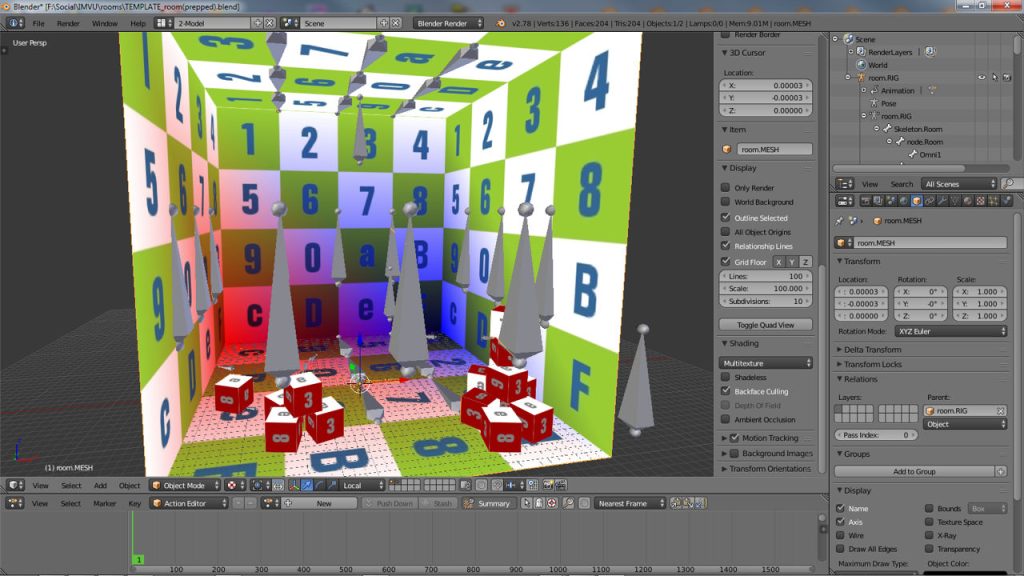
Task: Enable the Shadeless shading checkbox
Action: point(727,377)
